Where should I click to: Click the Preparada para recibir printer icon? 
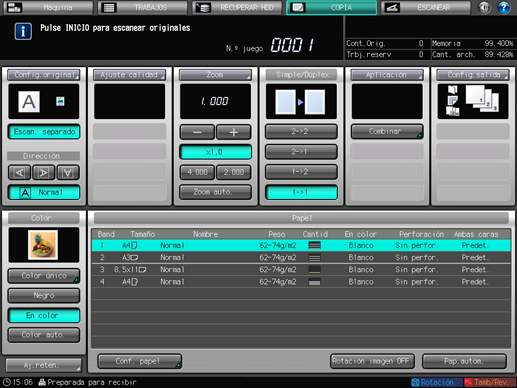[x=42, y=382]
